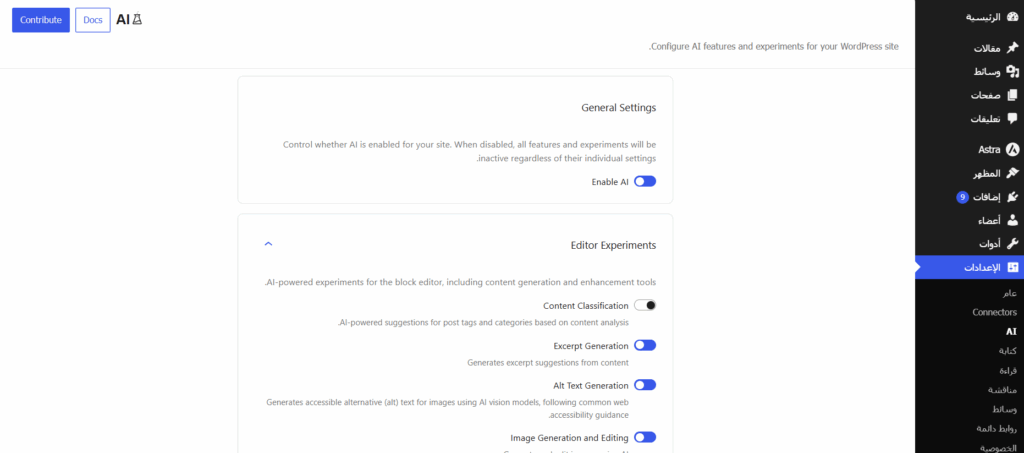Open the Connectors settings submenu item

(994, 312)
